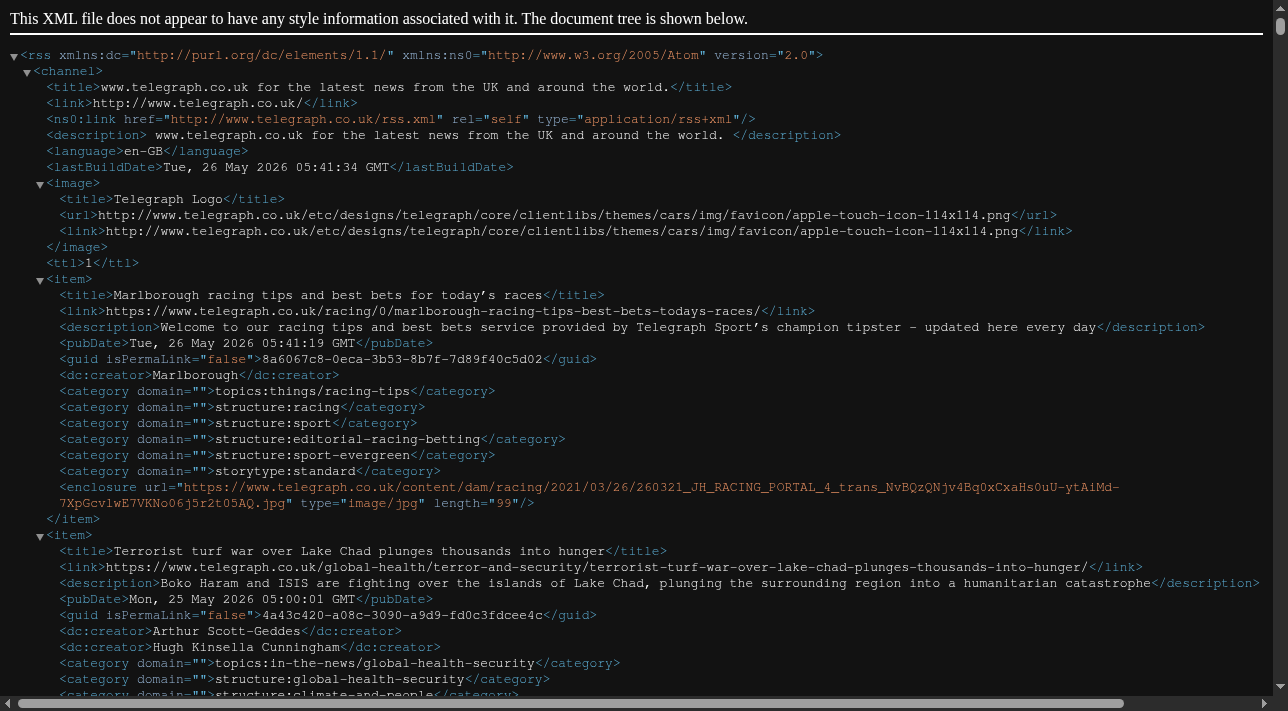The image size is (1288, 711).
Task: Click the first closing item tag
Action: click(x=73, y=519)
